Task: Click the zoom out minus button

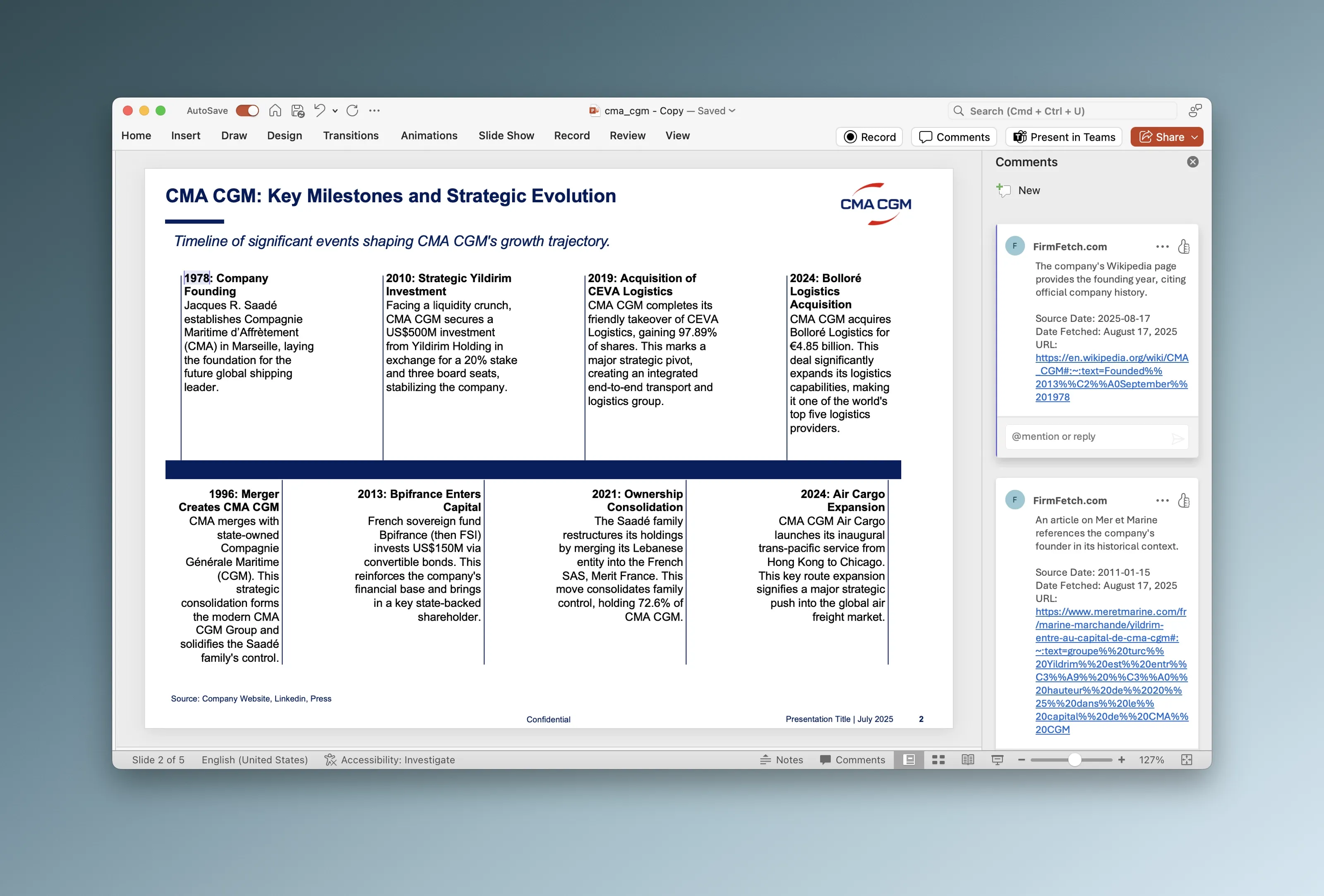Action: (1022, 759)
